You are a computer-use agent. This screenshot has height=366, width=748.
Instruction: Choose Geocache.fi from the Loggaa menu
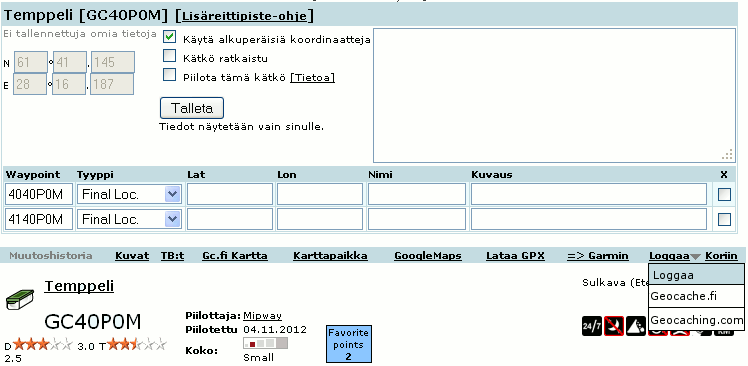click(x=696, y=296)
